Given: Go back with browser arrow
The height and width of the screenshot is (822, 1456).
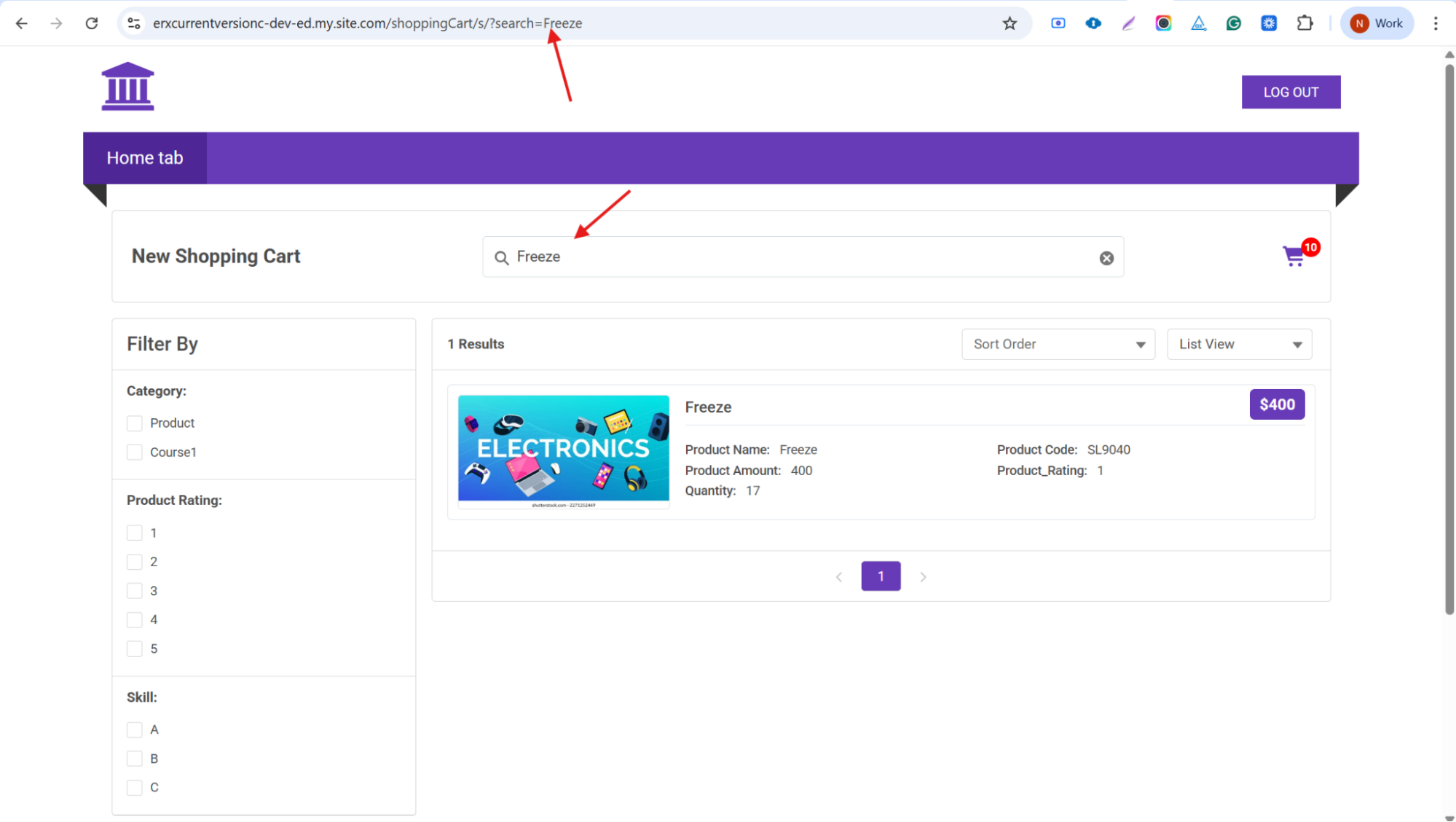Looking at the screenshot, I should click(x=22, y=23).
